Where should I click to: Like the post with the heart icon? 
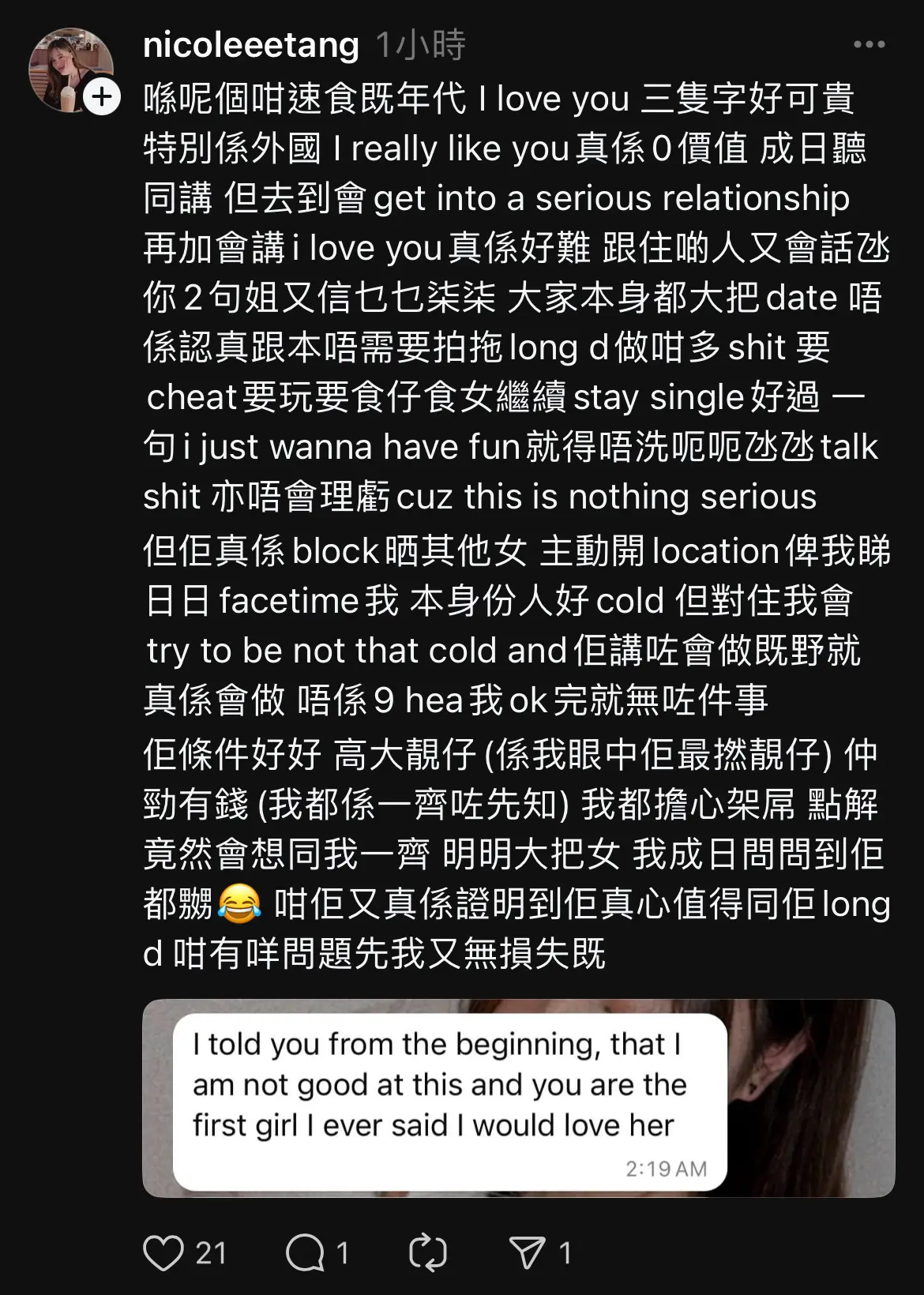pos(163,1252)
